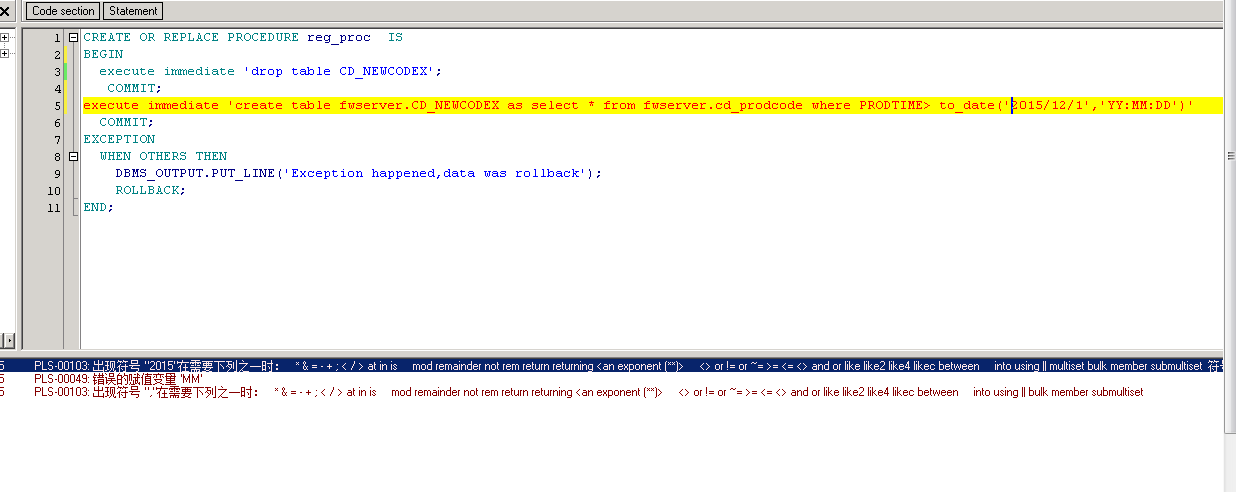
Task: Click the Code section button
Action: (x=62, y=11)
